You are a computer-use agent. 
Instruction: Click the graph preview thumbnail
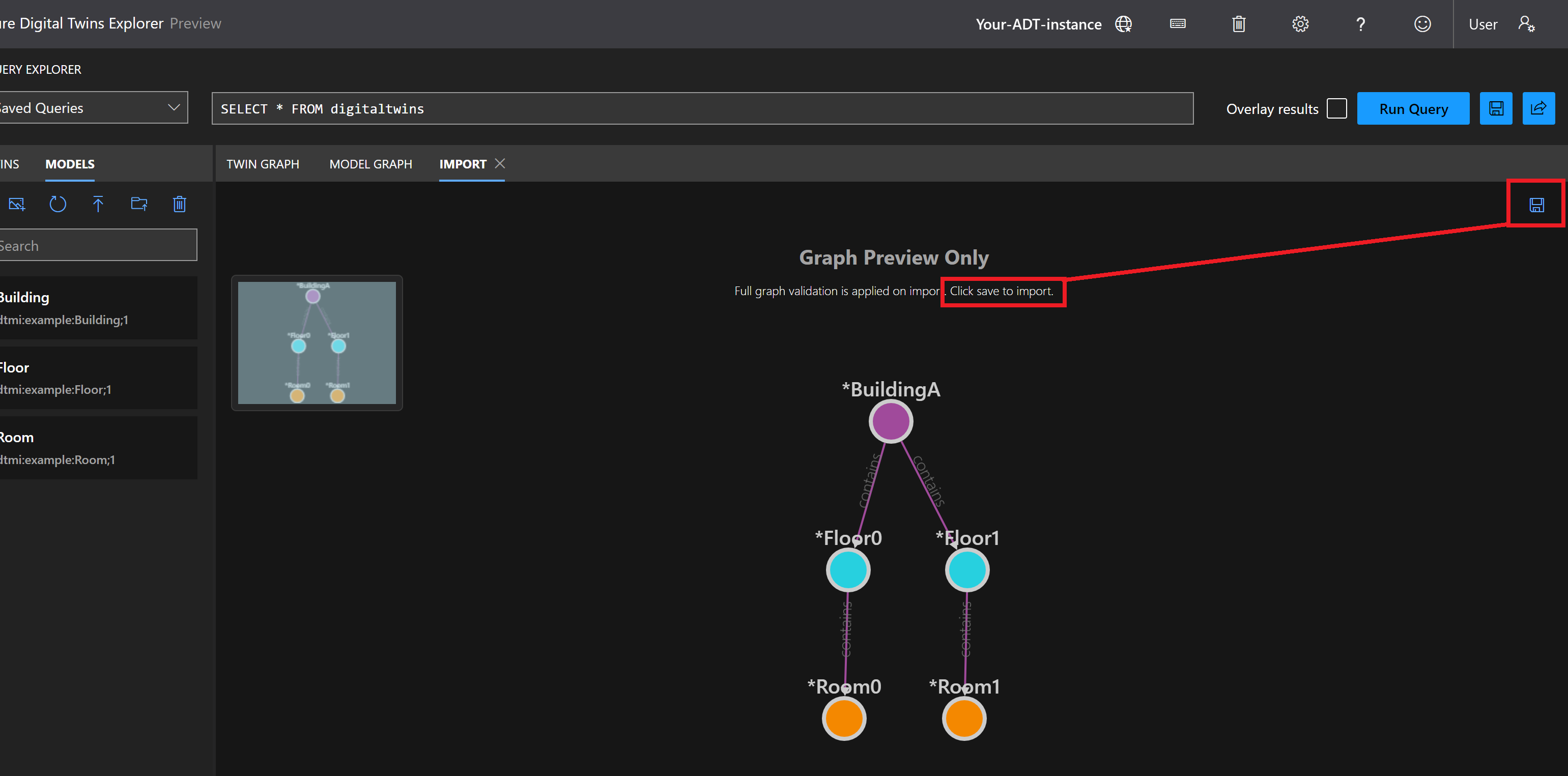(317, 342)
